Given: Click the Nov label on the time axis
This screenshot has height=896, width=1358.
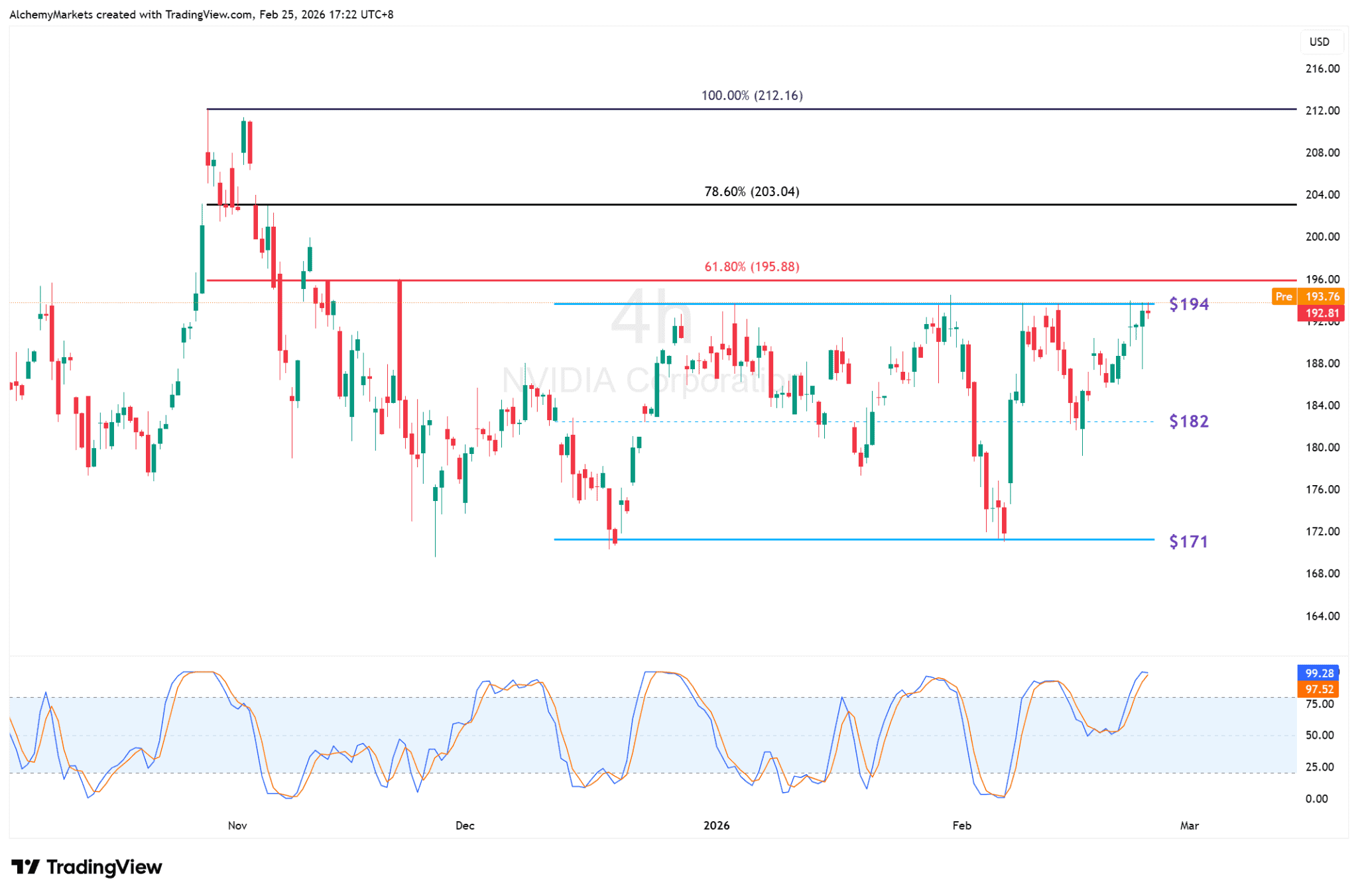Looking at the screenshot, I should pyautogui.click(x=237, y=826).
